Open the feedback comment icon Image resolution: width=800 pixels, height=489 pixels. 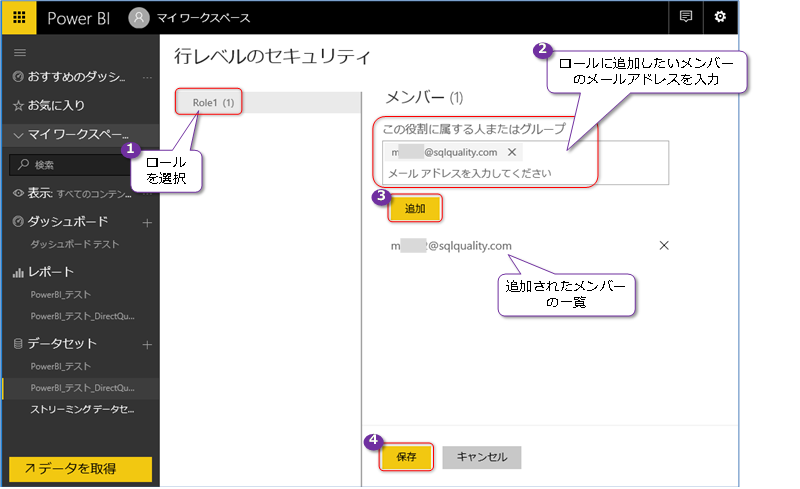686,17
